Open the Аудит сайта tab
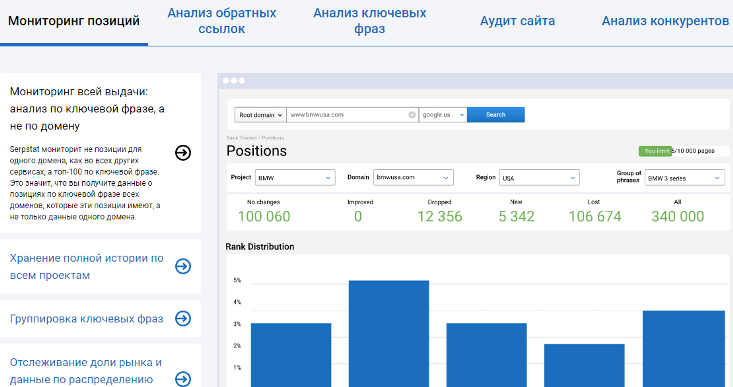 [517, 21]
